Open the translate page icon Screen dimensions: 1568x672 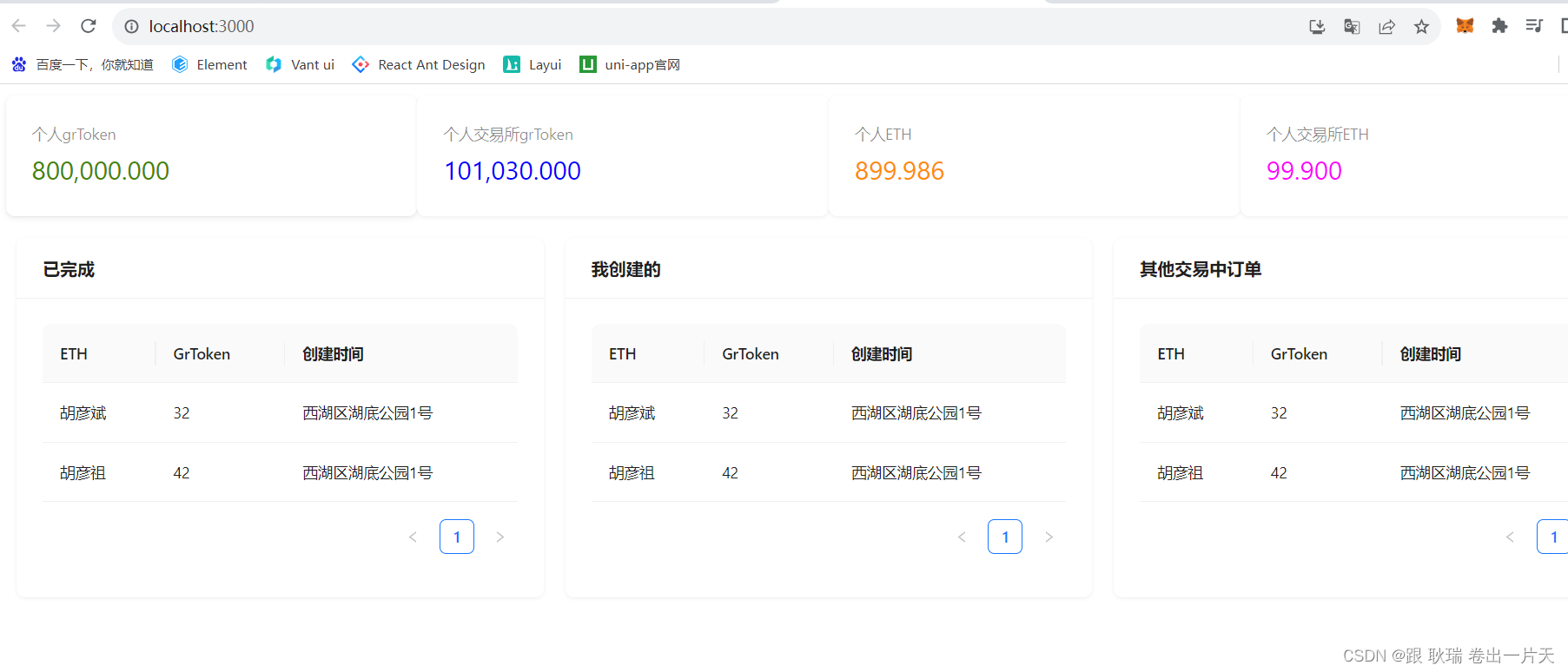pos(1352,27)
